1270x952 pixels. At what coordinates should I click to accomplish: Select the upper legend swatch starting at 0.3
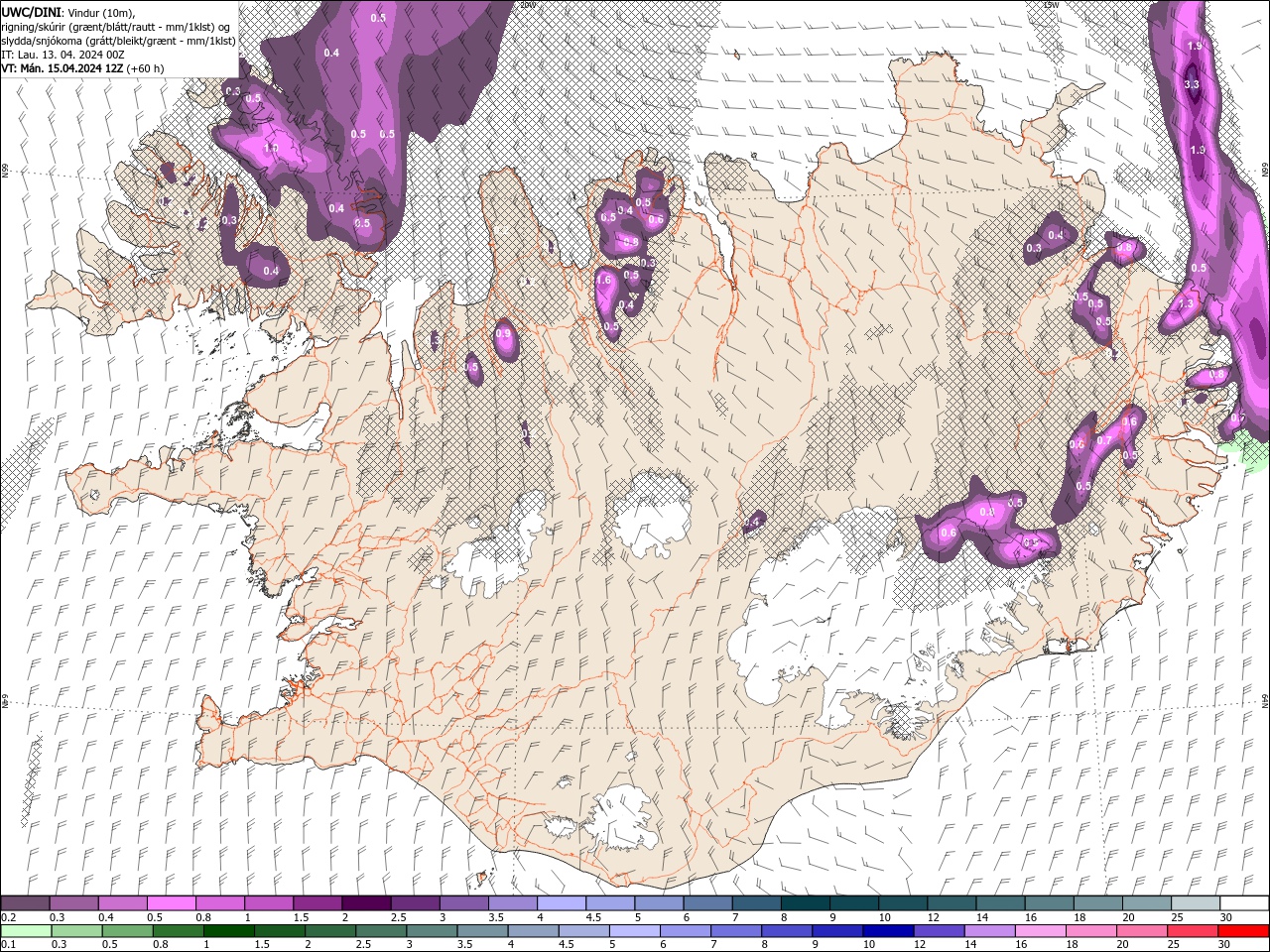pyautogui.click(x=74, y=903)
